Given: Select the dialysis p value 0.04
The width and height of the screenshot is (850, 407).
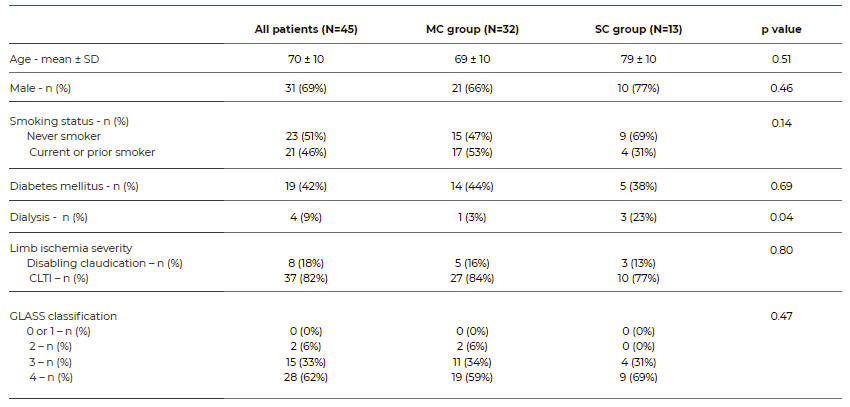Looking at the screenshot, I should click(782, 217).
